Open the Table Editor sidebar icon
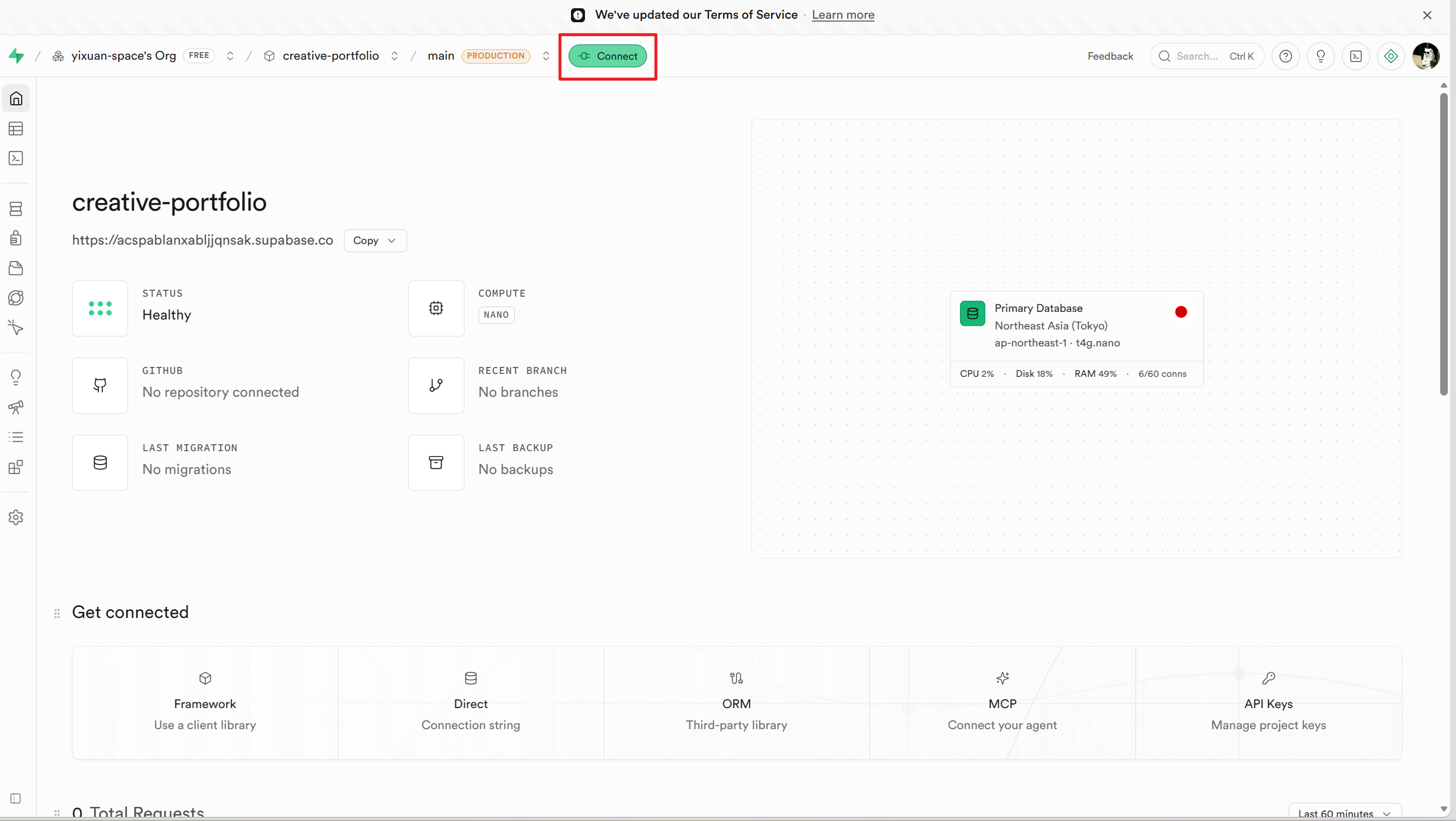Viewport: 1456px width, 821px height. (x=16, y=129)
